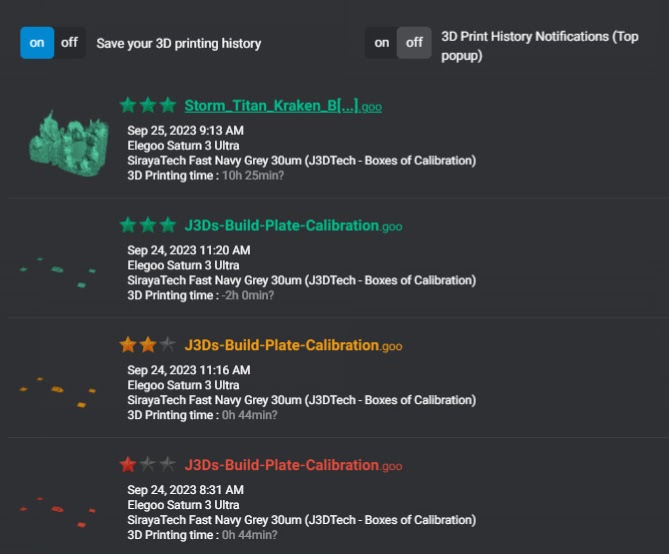669x554 pixels.
Task: Click the -2h 0min printing time value
Action: pyautogui.click(x=248, y=295)
